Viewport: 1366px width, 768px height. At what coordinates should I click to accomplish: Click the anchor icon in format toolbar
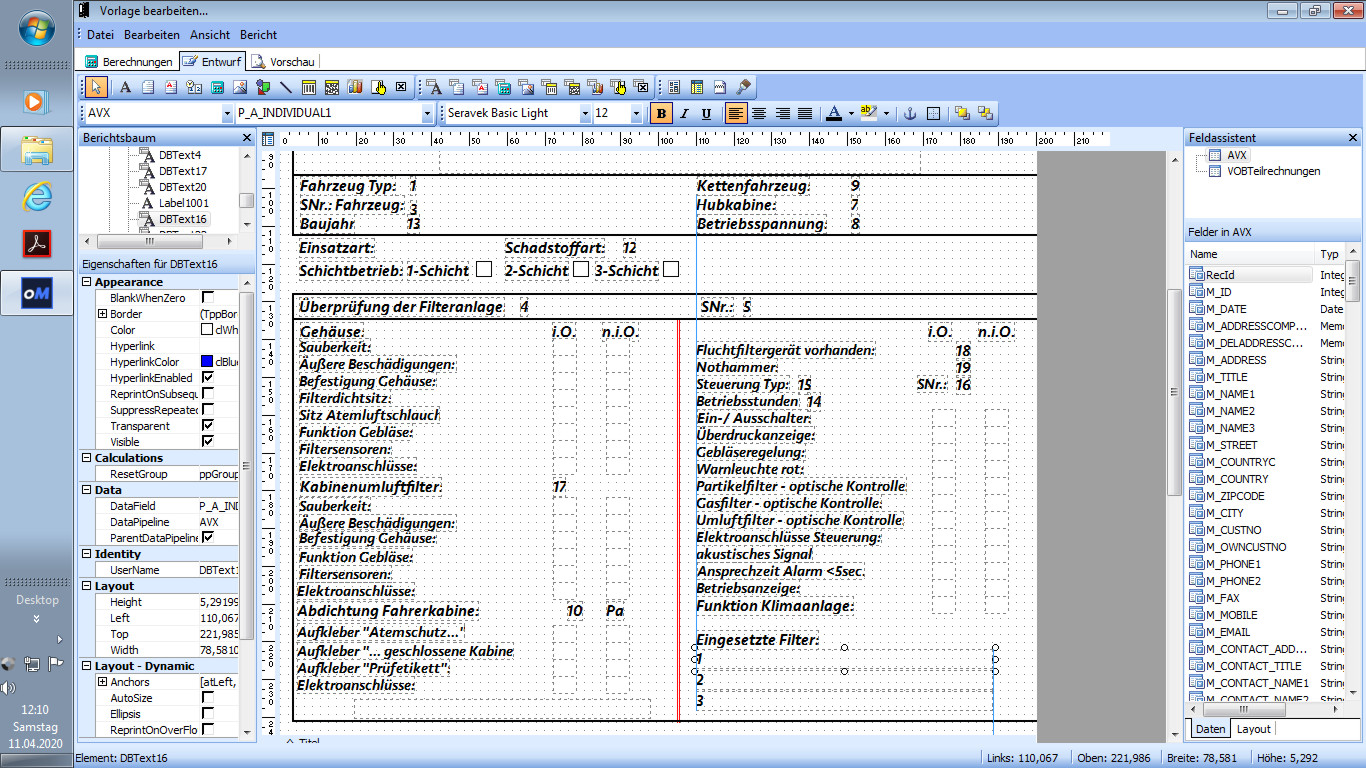[x=910, y=113]
